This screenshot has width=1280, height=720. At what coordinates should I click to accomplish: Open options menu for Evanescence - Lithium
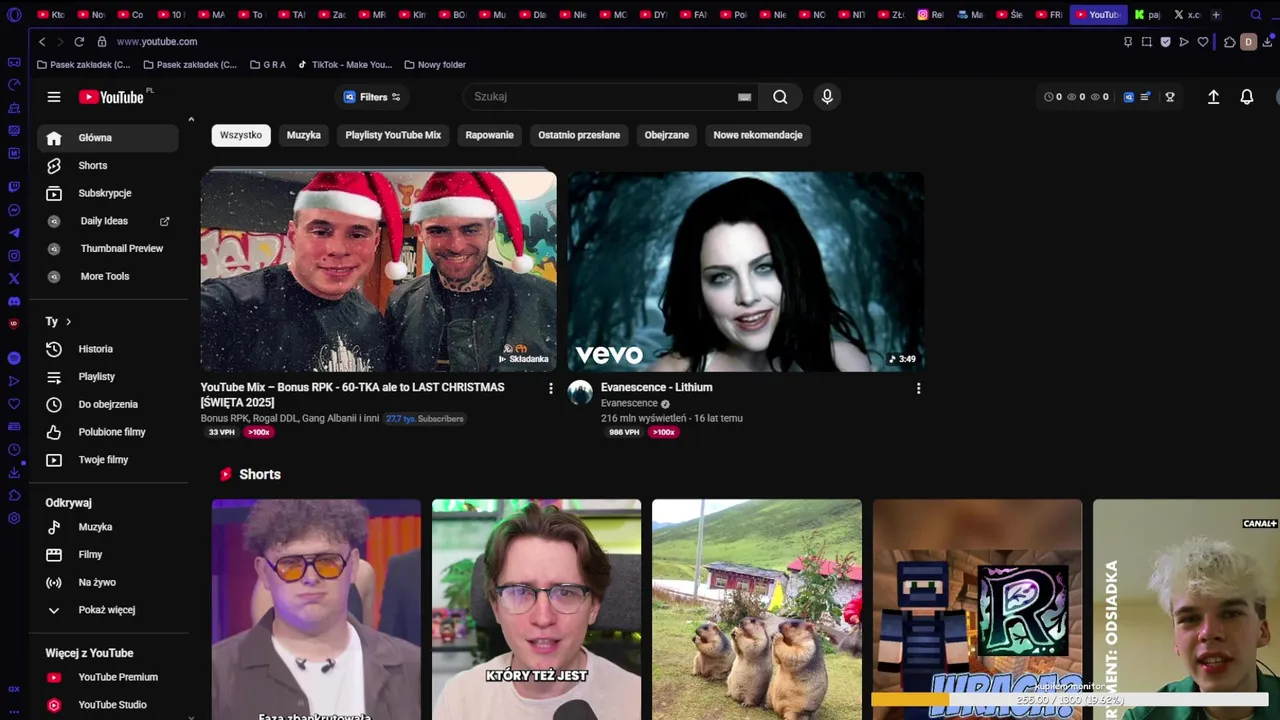918,388
